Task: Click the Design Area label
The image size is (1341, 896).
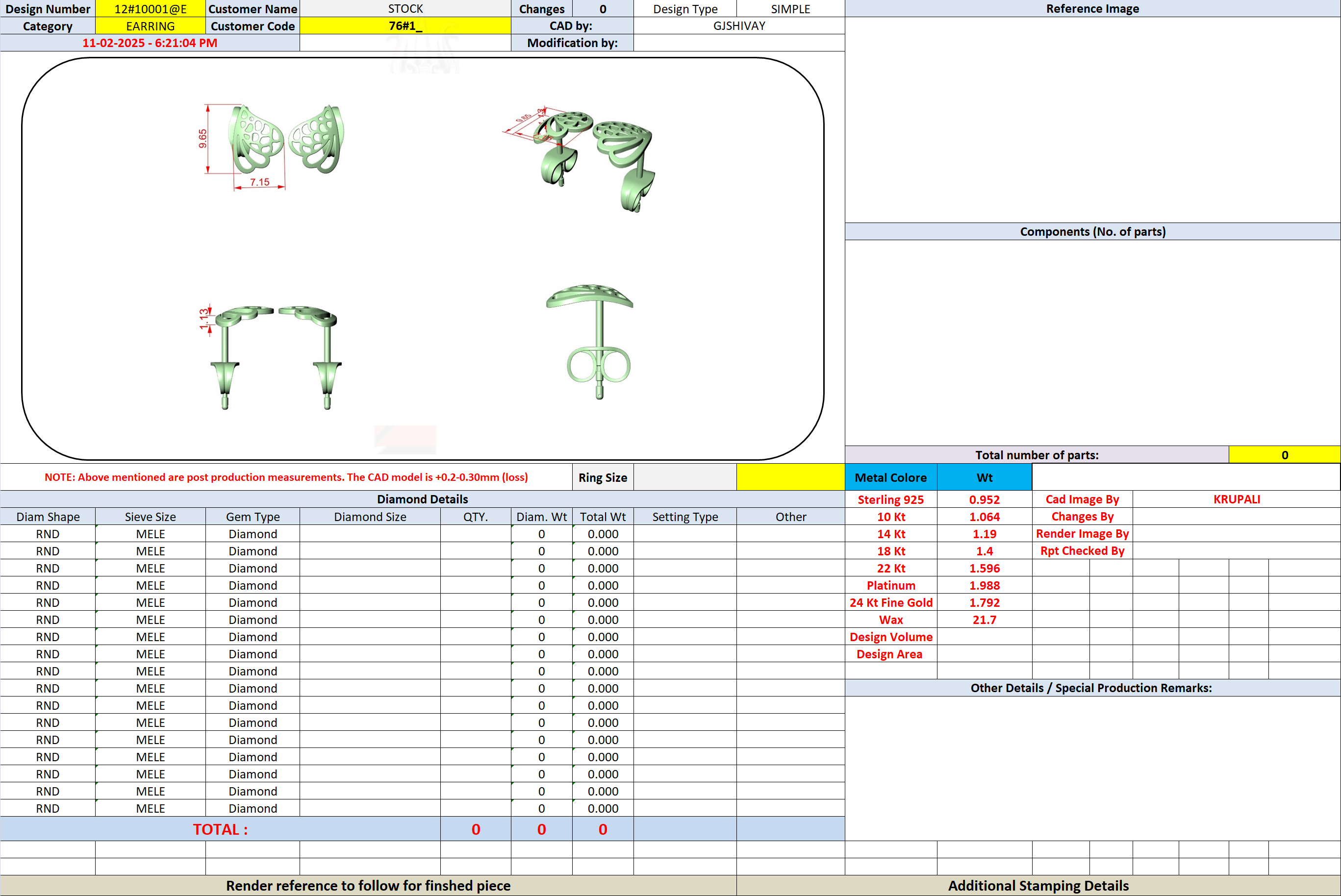Action: (890, 654)
